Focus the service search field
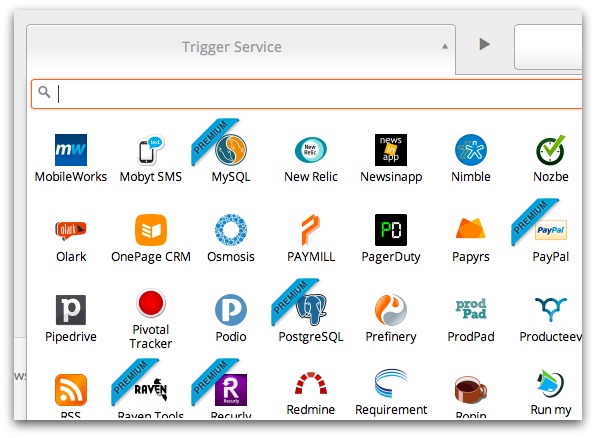 pos(306,94)
